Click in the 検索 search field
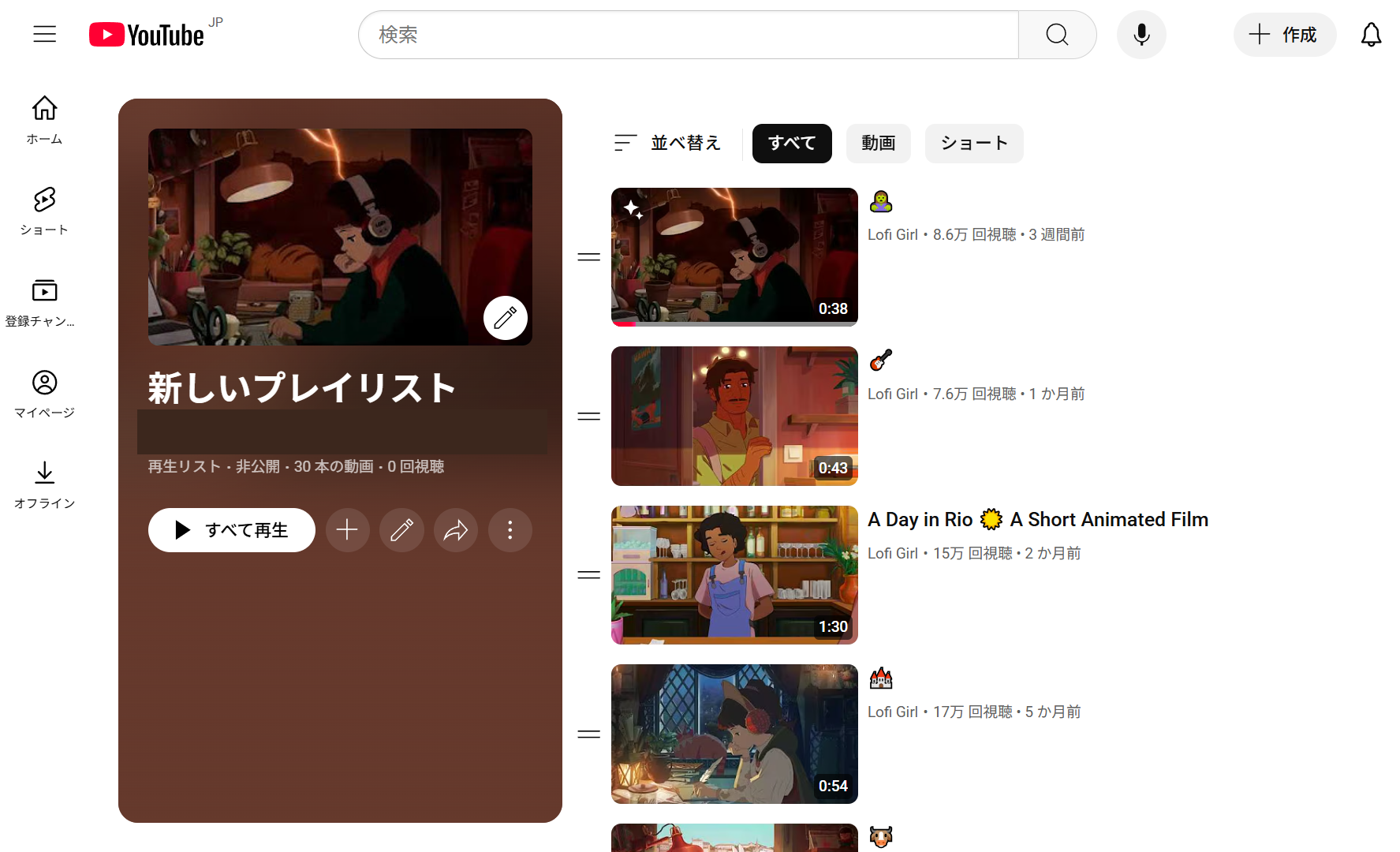 point(688,35)
